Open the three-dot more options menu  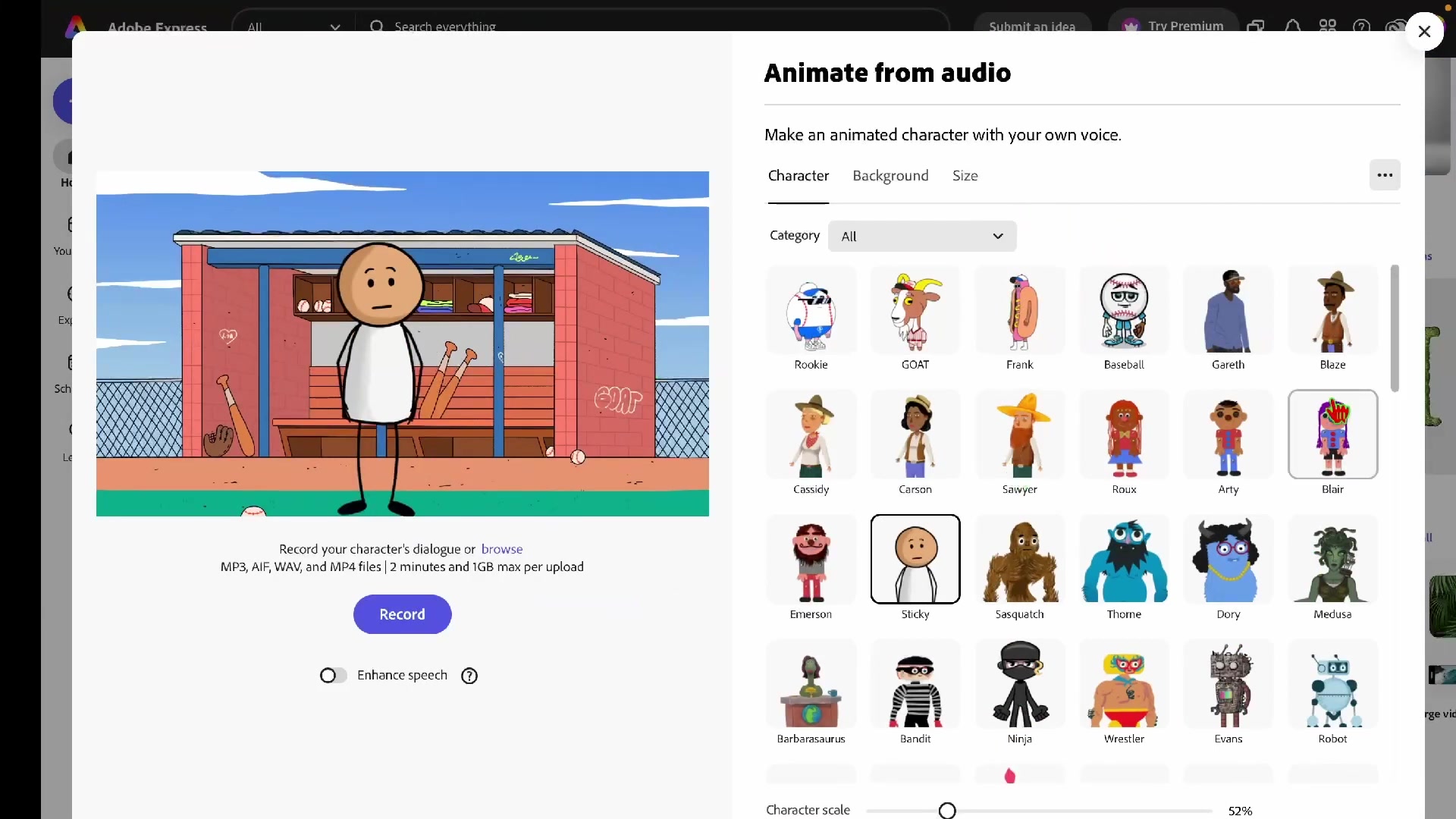[x=1385, y=175]
